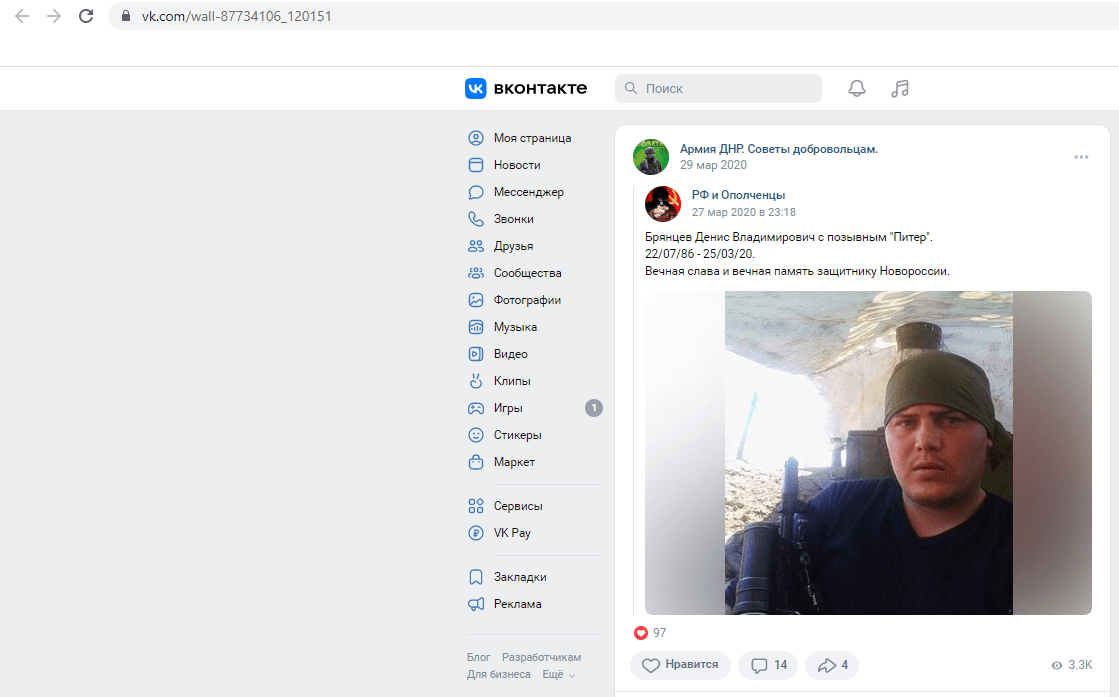Click the 3.3K views eye counter
This screenshot has width=1119, height=697.
point(1071,665)
